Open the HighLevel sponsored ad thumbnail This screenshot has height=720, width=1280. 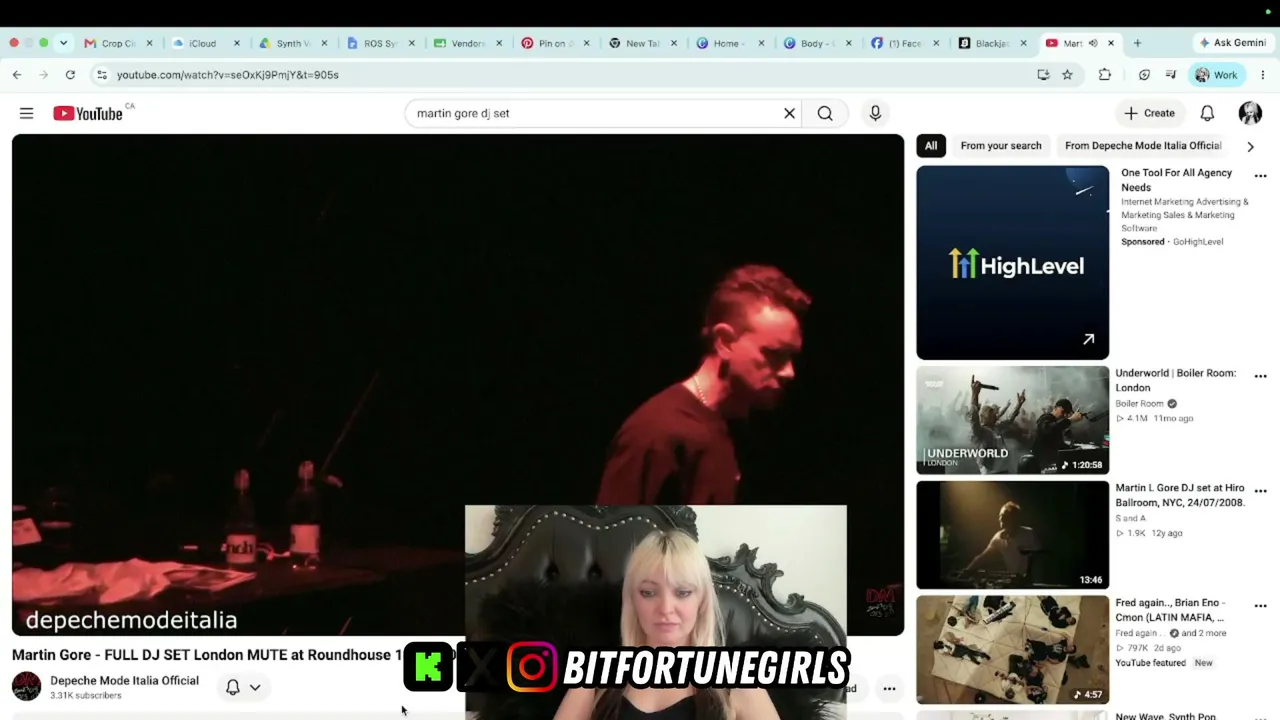pos(1013,263)
